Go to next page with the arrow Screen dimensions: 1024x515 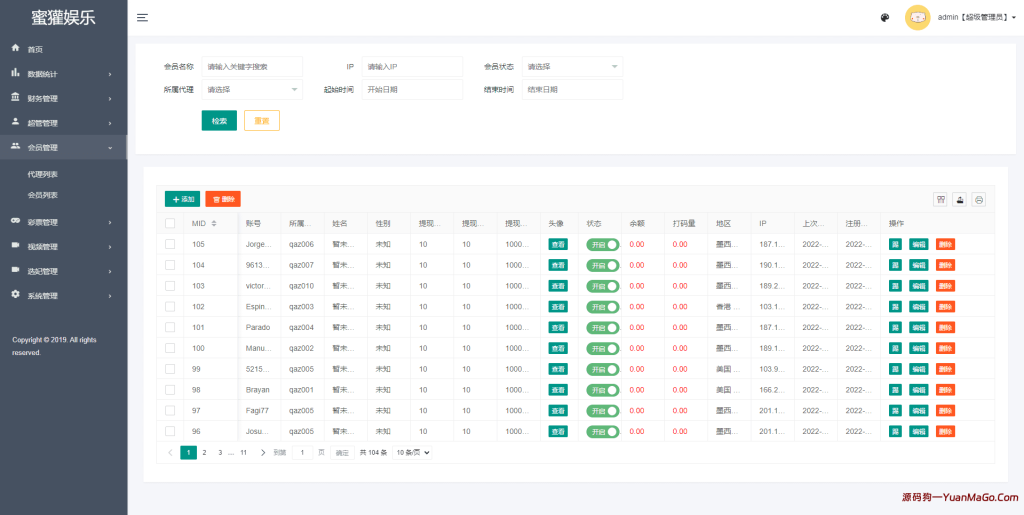(263, 452)
